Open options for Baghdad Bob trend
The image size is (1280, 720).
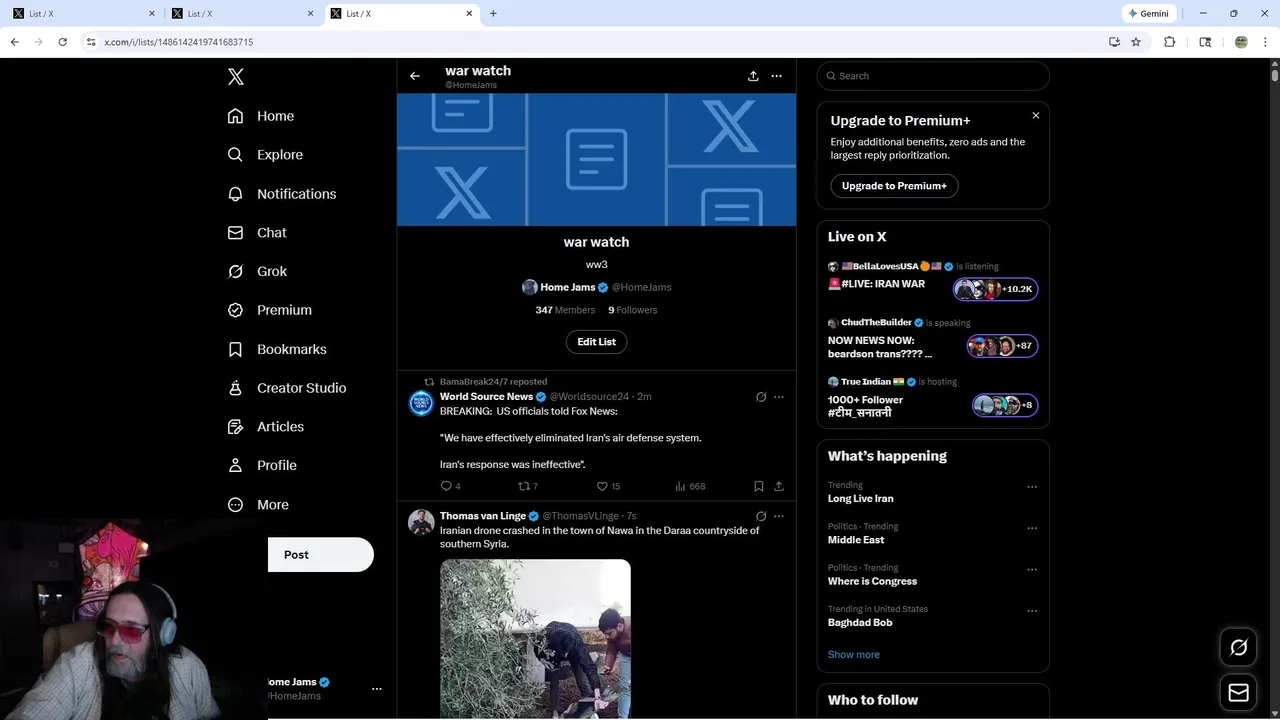(1032, 611)
